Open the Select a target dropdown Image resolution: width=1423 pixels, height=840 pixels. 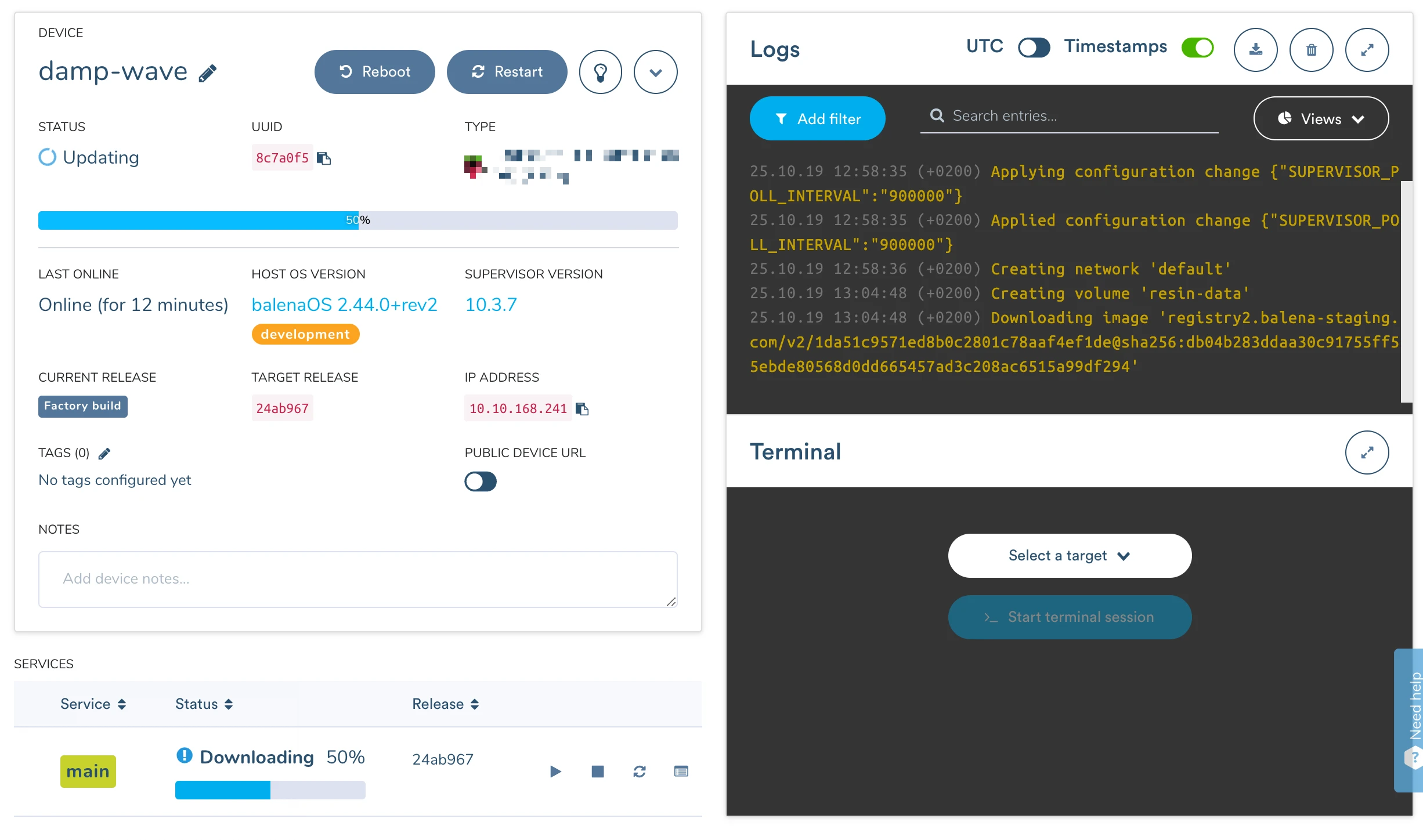pos(1069,555)
